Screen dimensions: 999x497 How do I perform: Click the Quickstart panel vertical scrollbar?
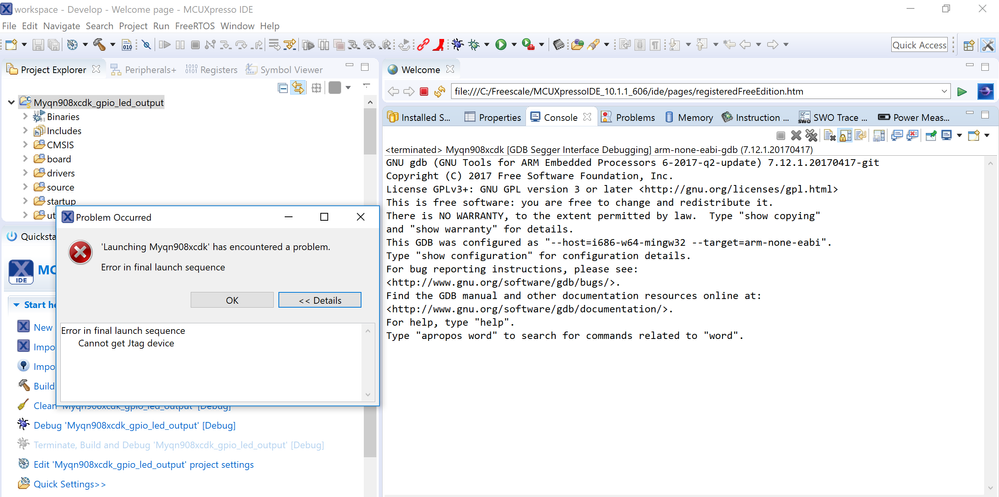370,433
